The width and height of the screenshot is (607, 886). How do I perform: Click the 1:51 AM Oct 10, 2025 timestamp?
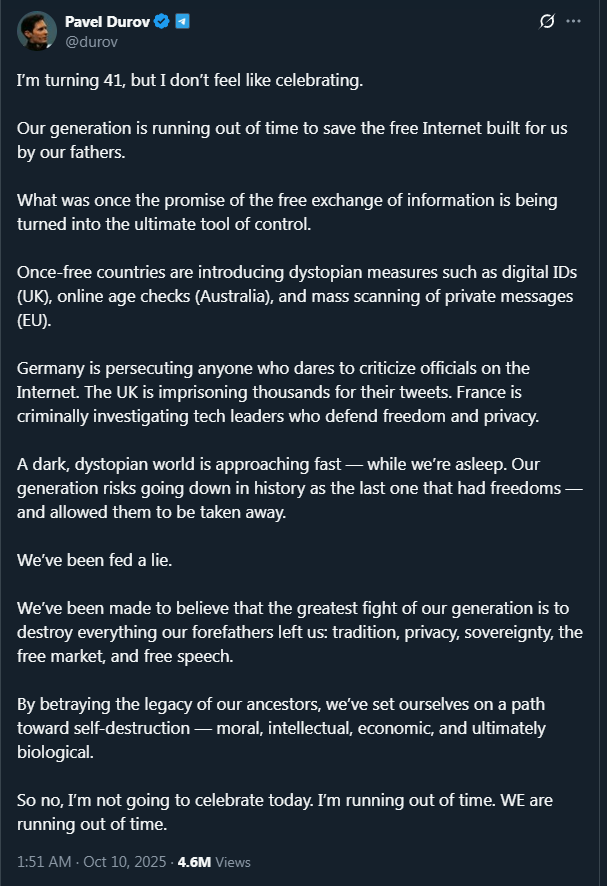click(90, 862)
